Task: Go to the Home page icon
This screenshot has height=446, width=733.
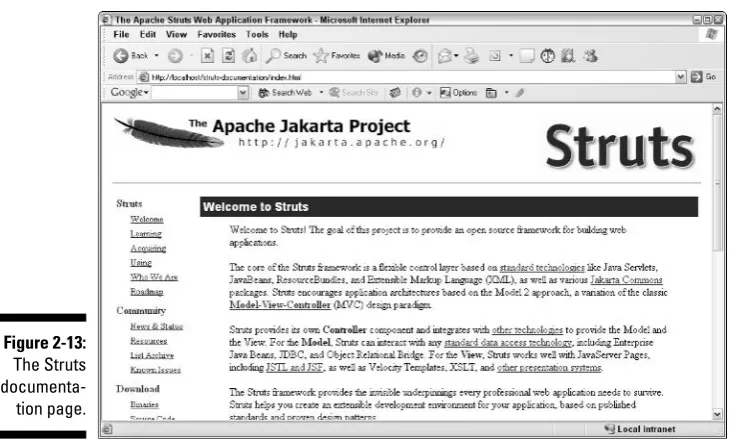Action: tap(250, 56)
